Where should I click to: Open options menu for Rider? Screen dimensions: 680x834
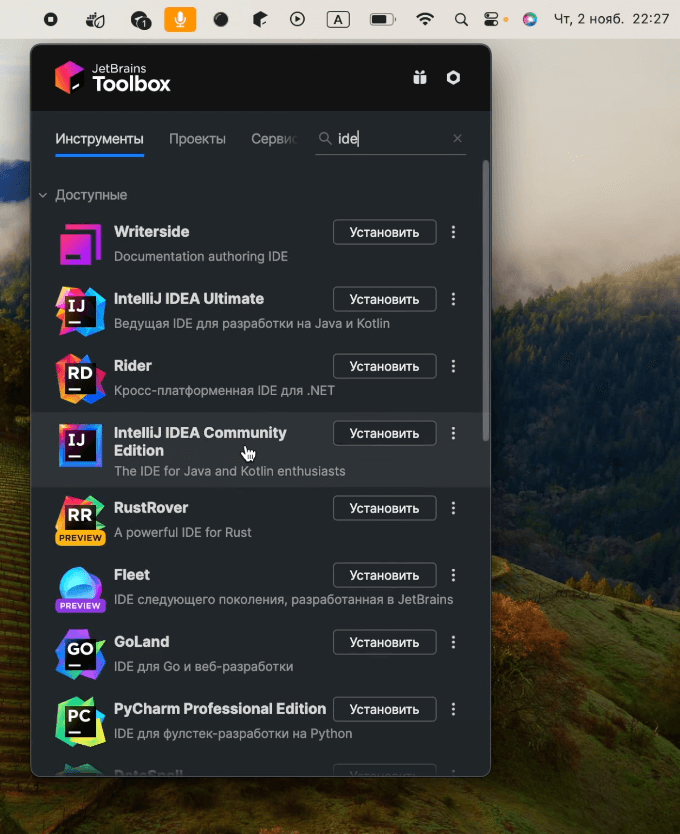453,366
